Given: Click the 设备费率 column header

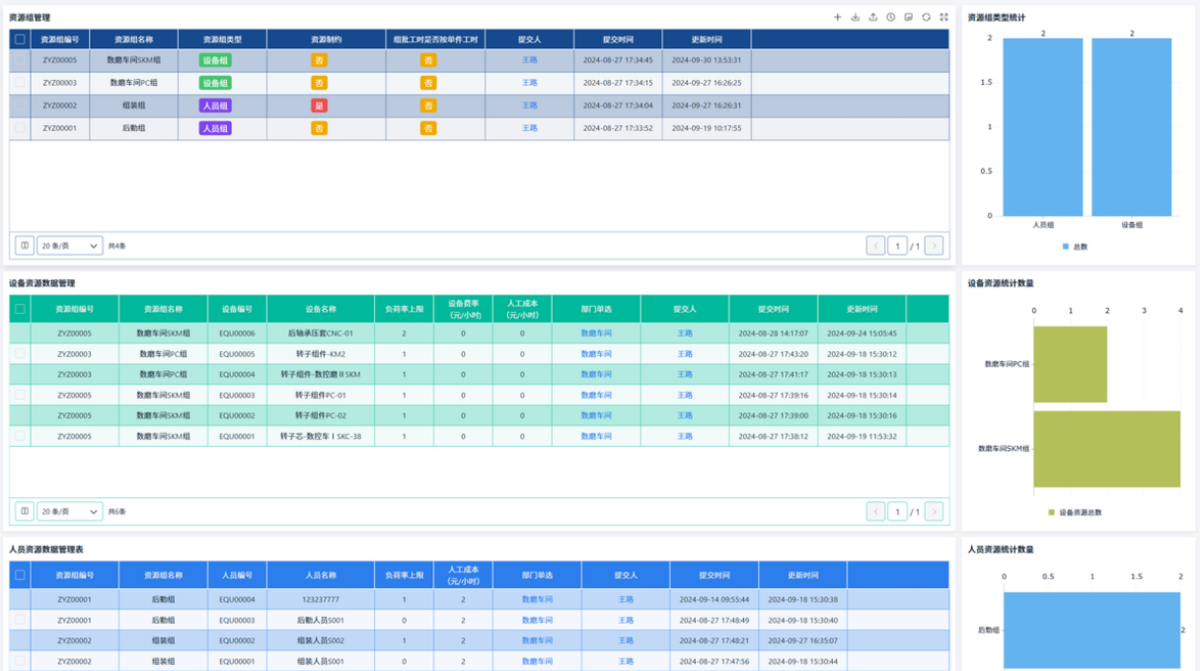Looking at the screenshot, I should (464, 309).
